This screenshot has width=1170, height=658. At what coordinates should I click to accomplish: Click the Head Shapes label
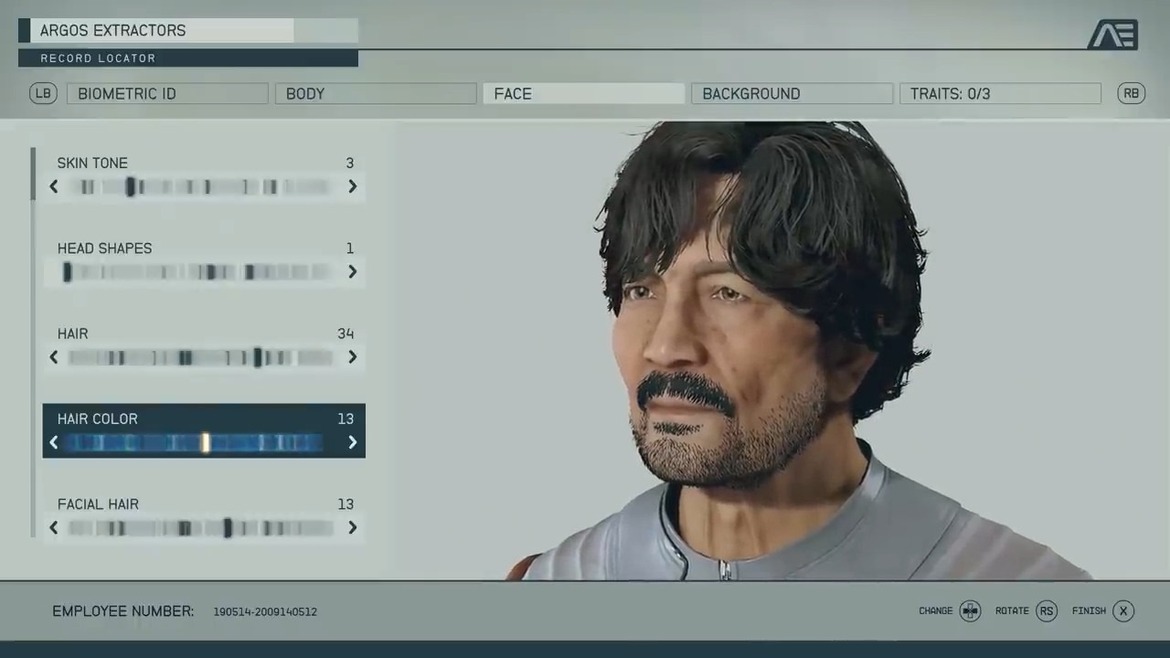104,248
